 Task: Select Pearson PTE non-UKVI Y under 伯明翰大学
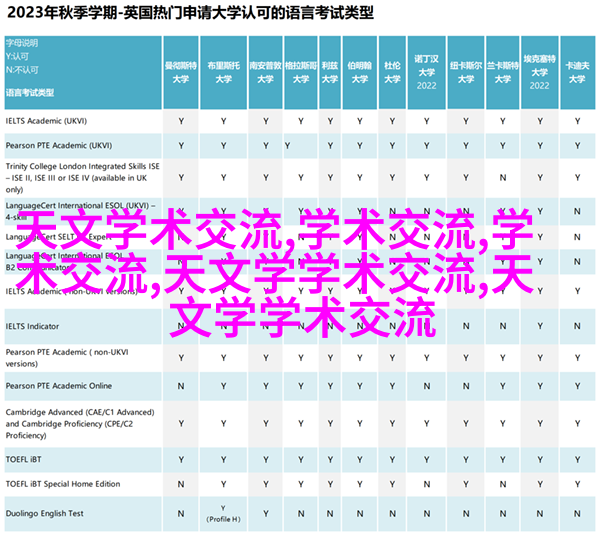(x=360, y=358)
